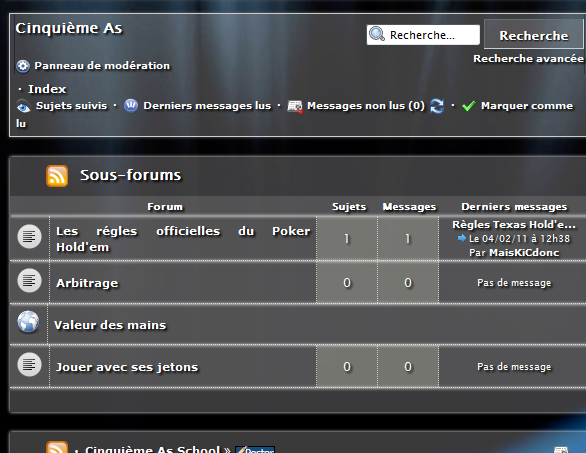586x453 pixels.
Task: Click the Messages non lus envelope icon
Action: click(294, 107)
